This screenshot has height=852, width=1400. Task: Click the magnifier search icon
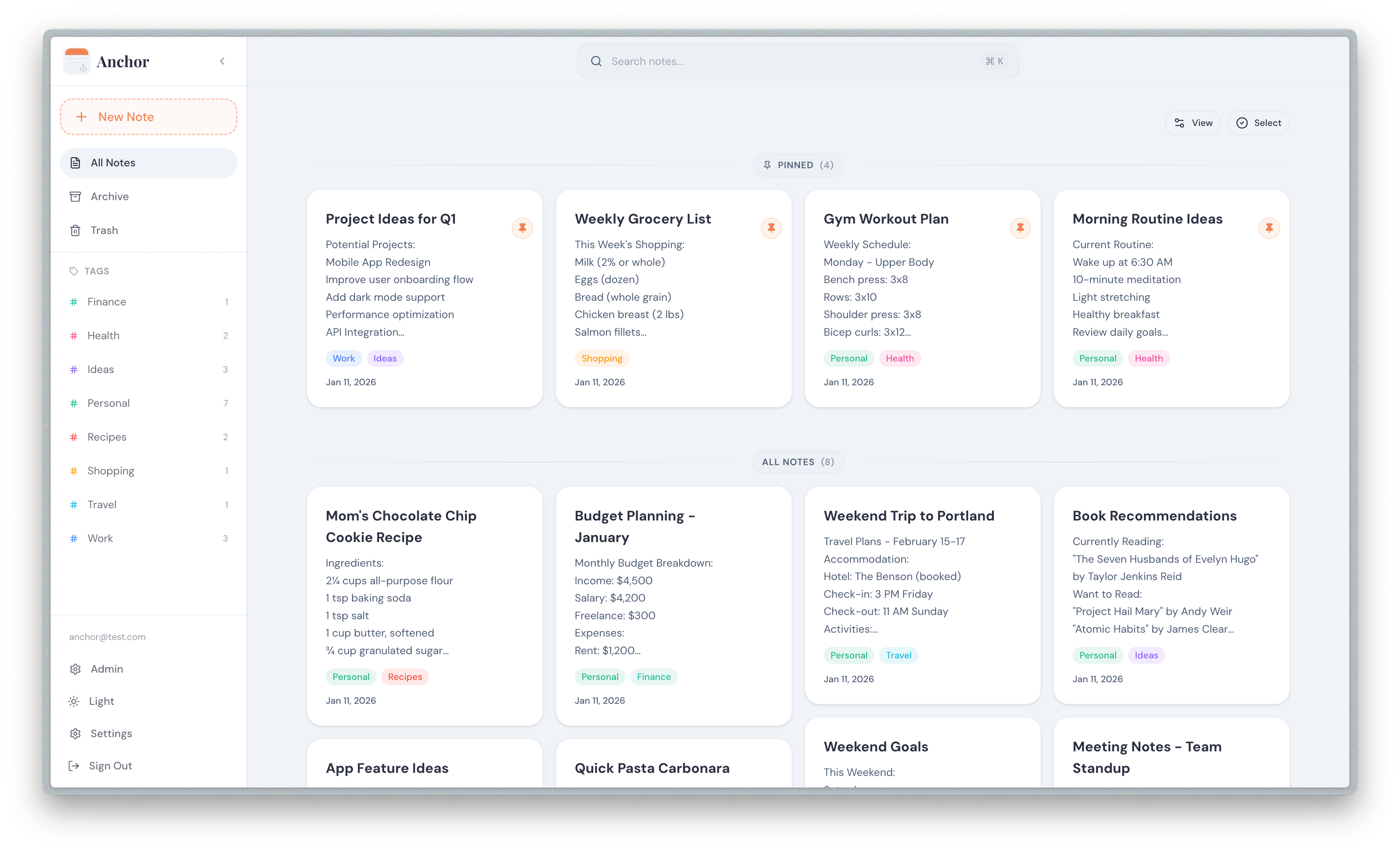[x=596, y=61]
